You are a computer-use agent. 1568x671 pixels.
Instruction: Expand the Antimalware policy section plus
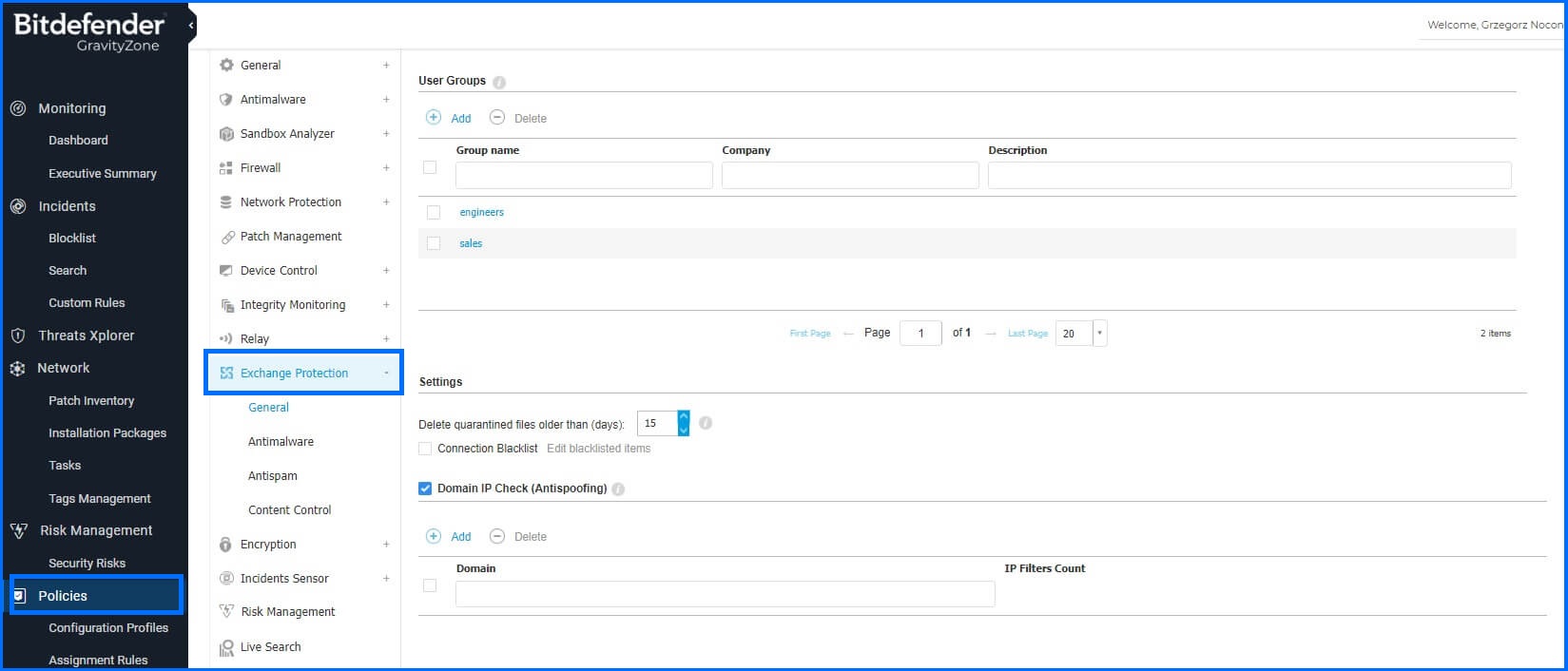(x=386, y=100)
